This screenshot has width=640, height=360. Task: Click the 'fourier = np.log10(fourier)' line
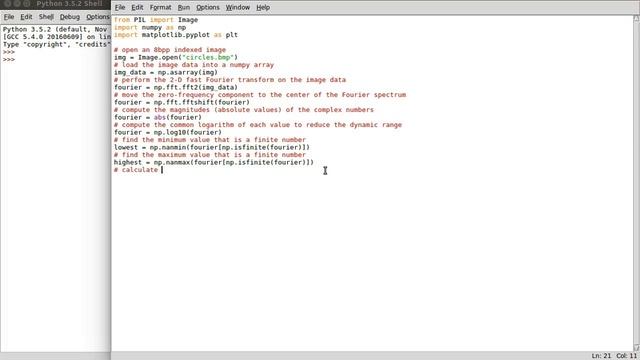tap(168, 132)
